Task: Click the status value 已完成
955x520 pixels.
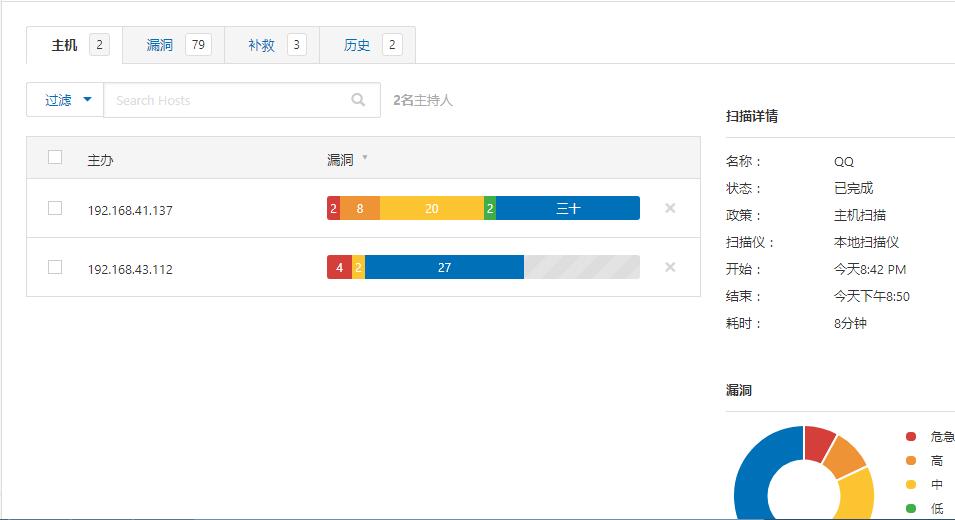Action: (x=853, y=188)
